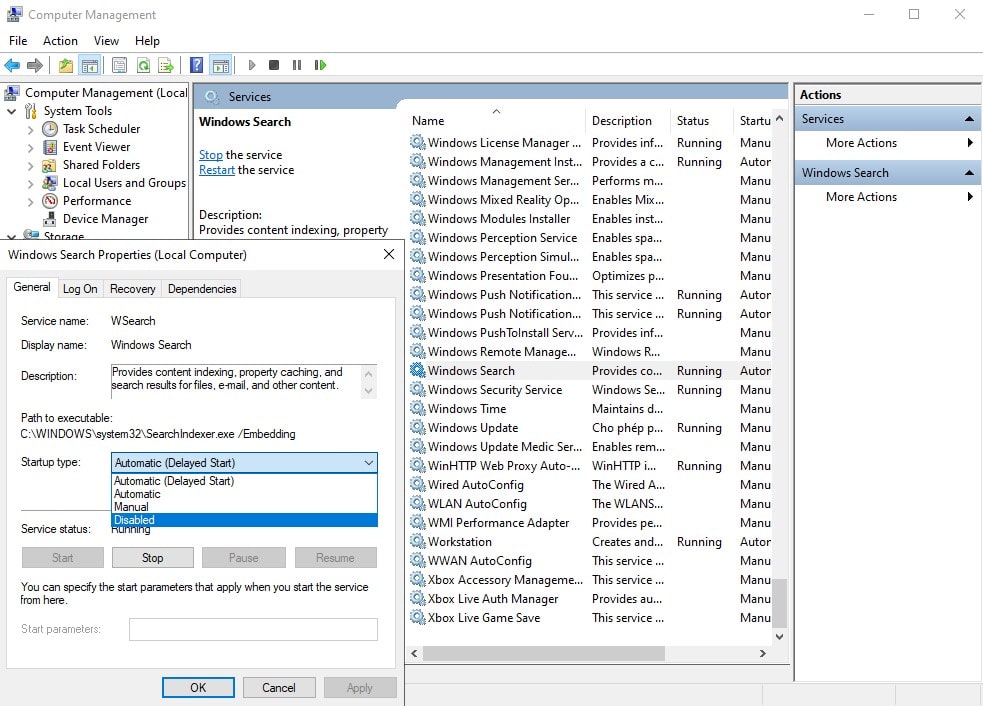Click the Refresh toolbar icon
983x706 pixels.
click(144, 65)
